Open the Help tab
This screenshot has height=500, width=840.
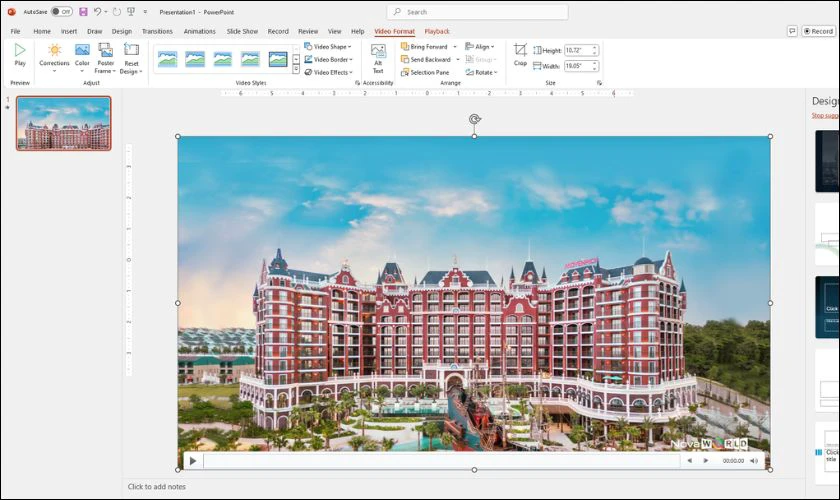[357, 31]
